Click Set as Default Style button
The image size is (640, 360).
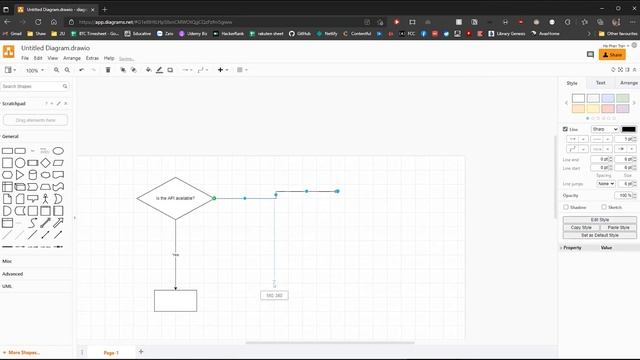[600, 235]
